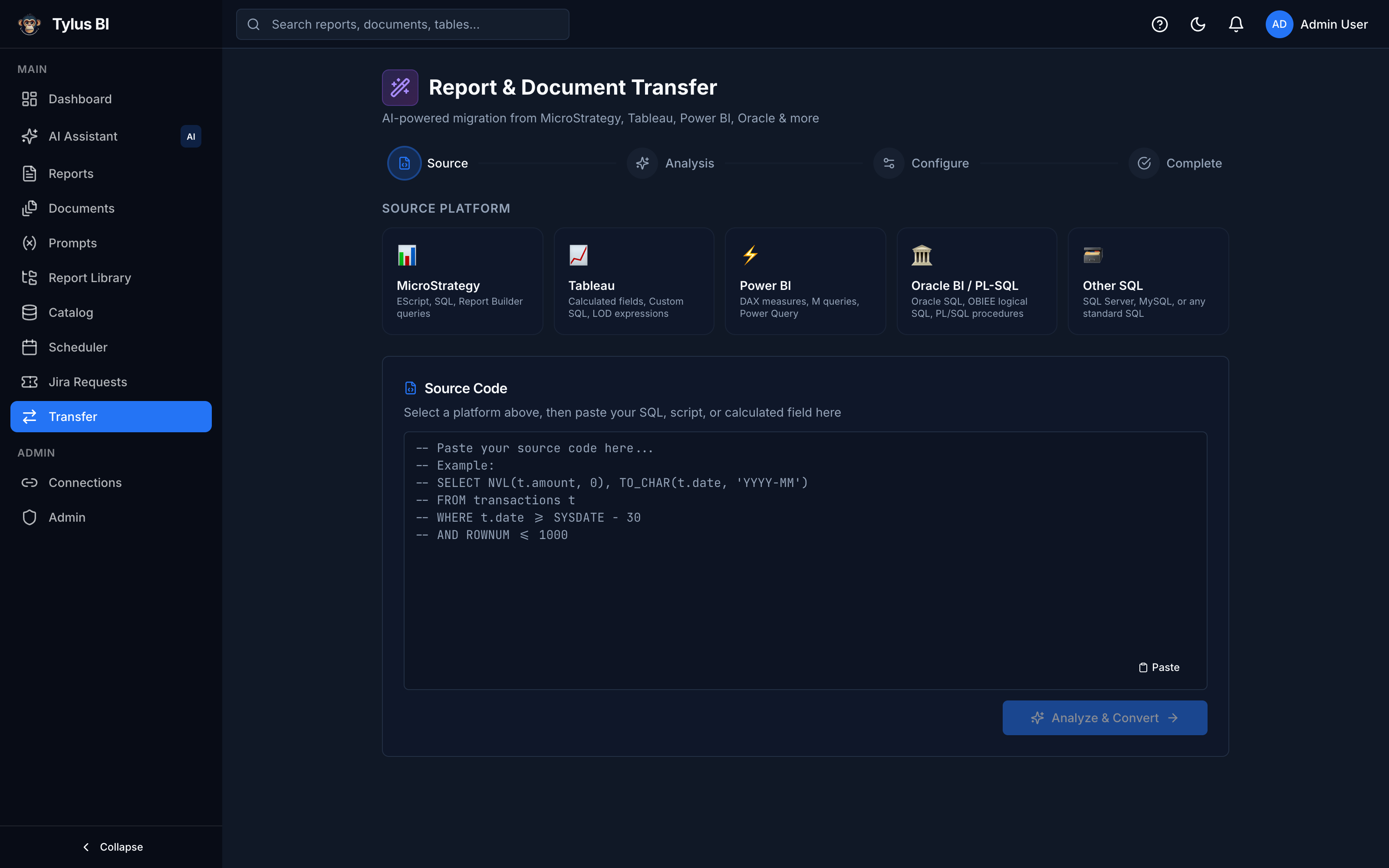
Task: Choose the Other SQL platform card
Action: (1148, 281)
